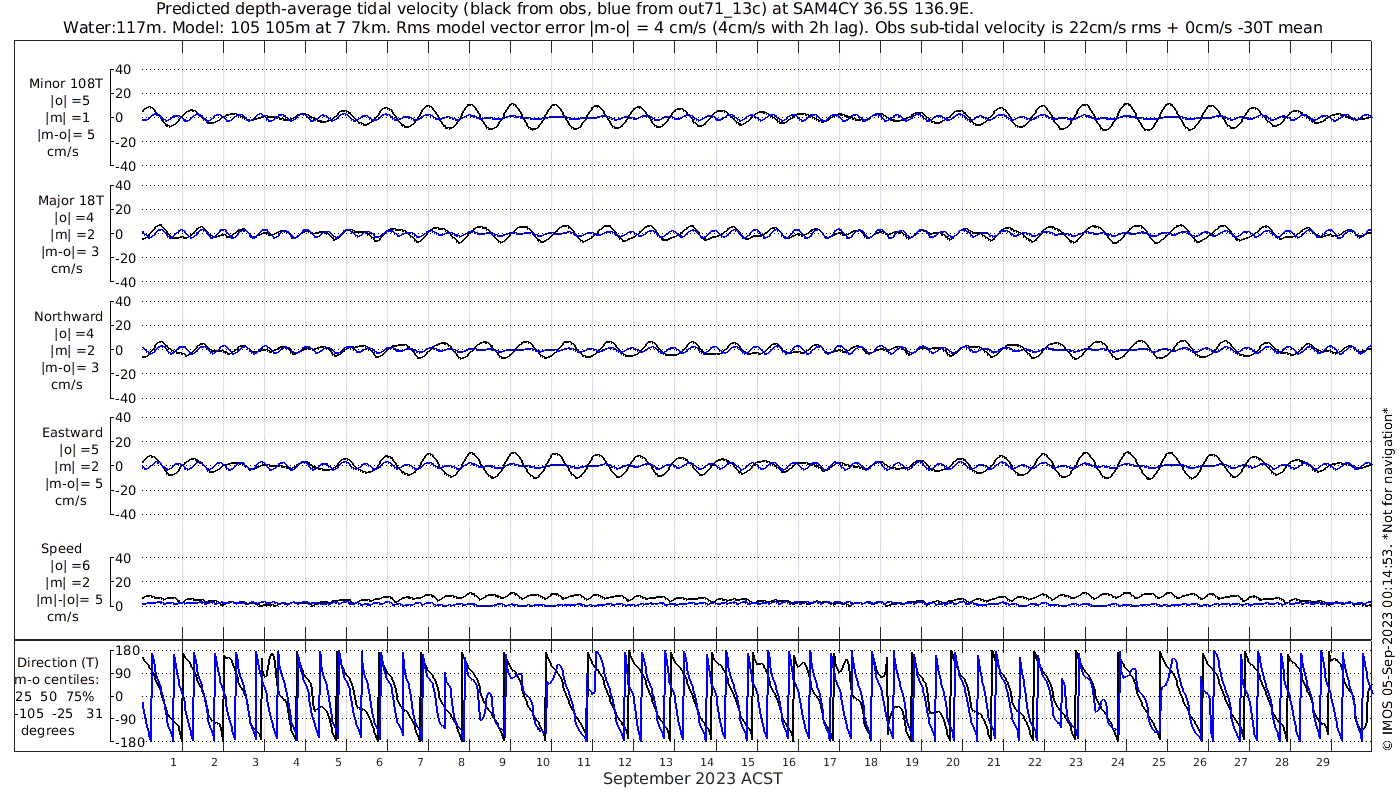Select day "21" on the date axis
Image resolution: width=1400 pixels, height=800 pixels.
pyautogui.click(x=994, y=762)
